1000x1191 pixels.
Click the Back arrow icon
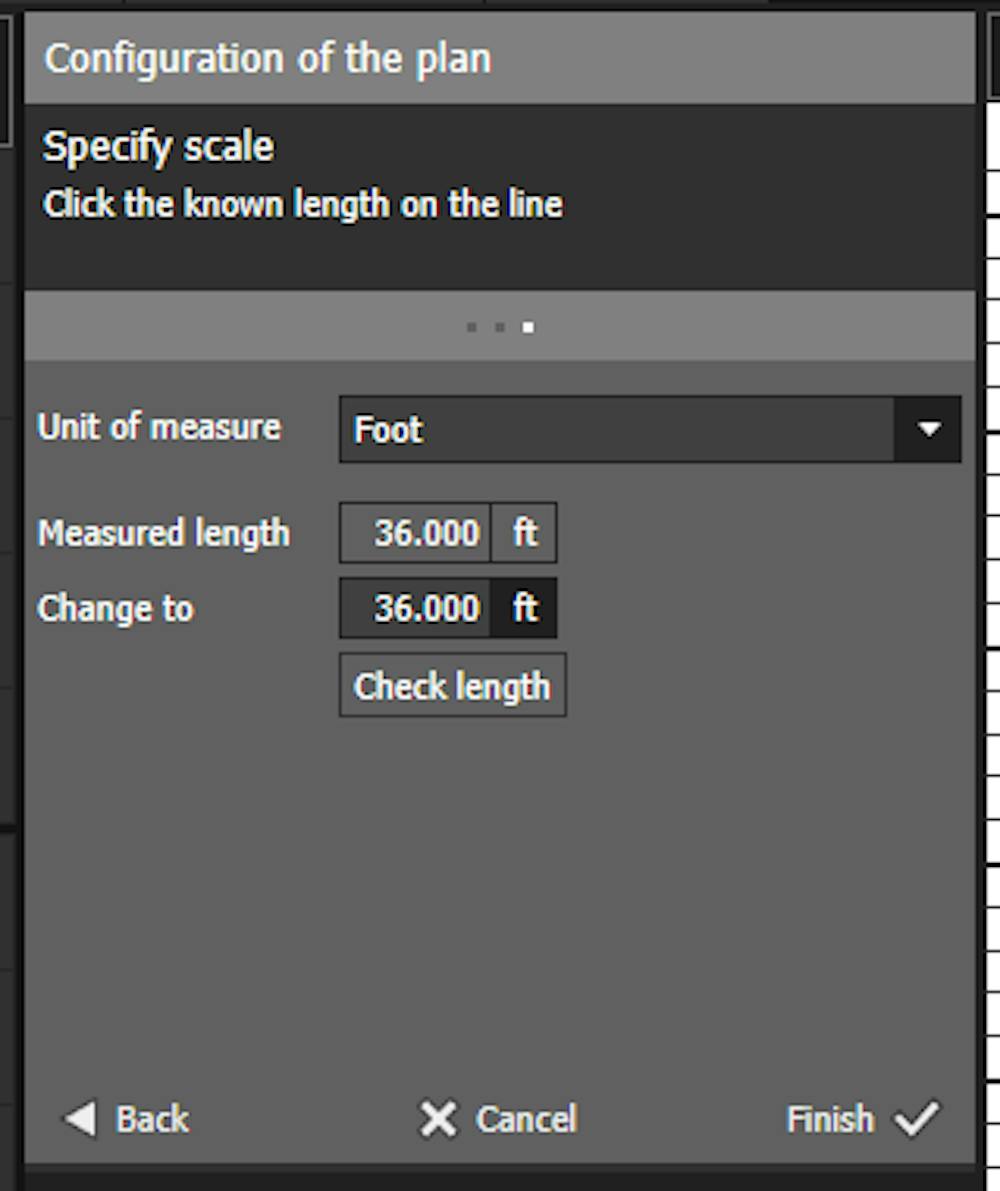(x=80, y=1119)
